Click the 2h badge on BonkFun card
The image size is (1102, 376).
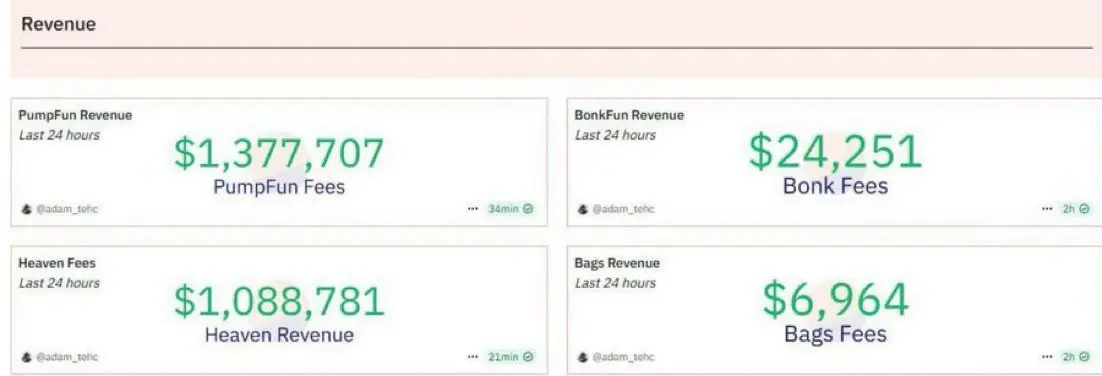[1076, 209]
